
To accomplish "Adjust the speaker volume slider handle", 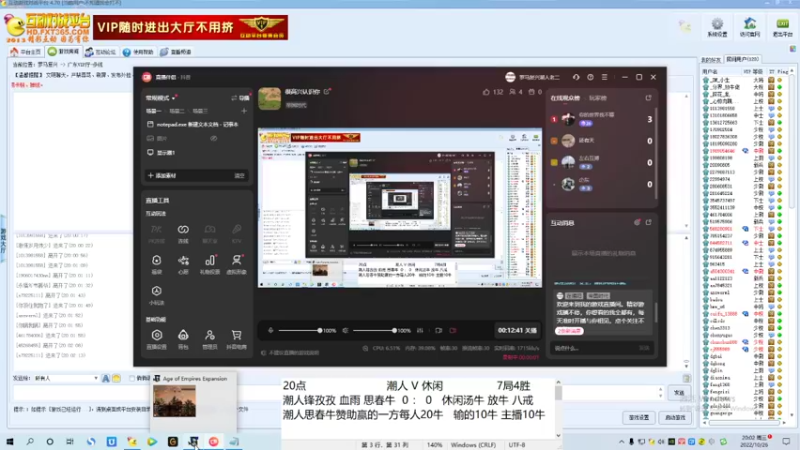I will (394, 331).
